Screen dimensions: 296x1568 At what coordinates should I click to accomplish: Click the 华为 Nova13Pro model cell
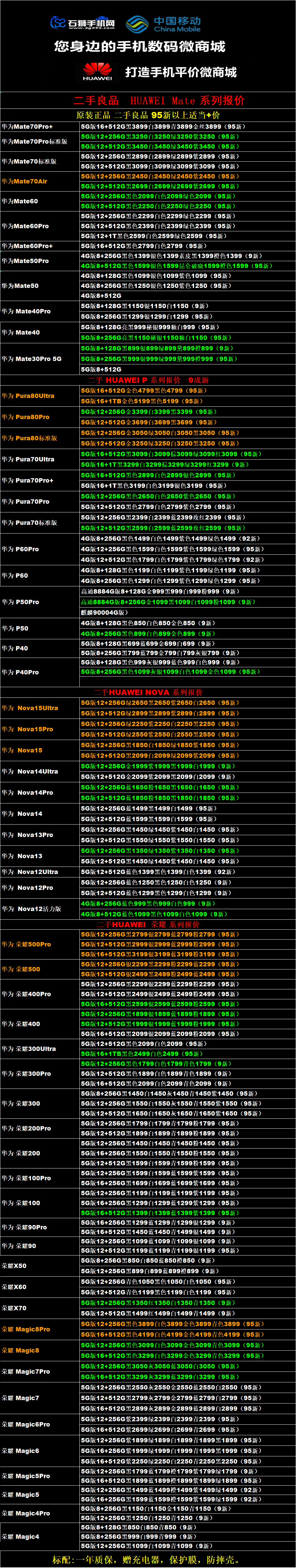pos(40,835)
